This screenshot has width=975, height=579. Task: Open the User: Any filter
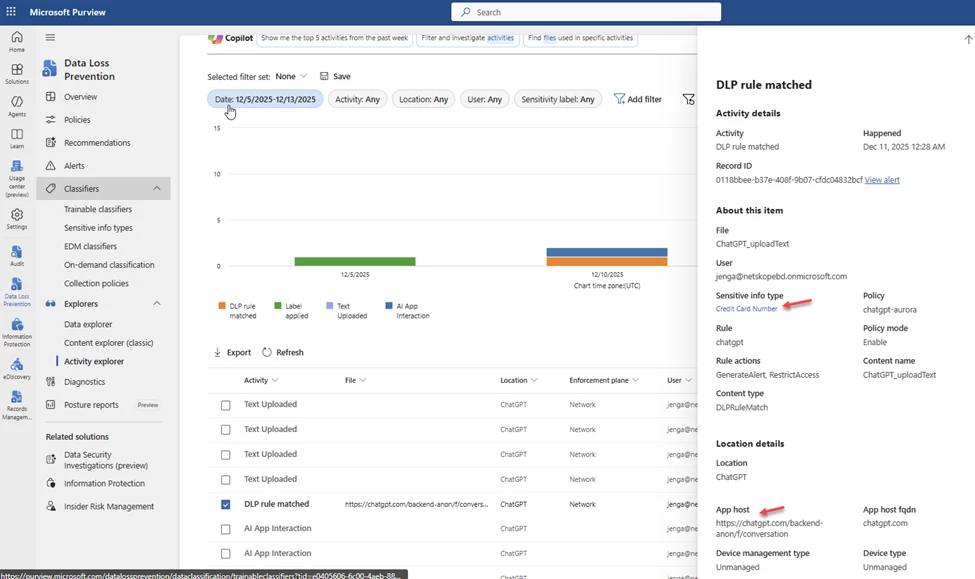coord(484,99)
